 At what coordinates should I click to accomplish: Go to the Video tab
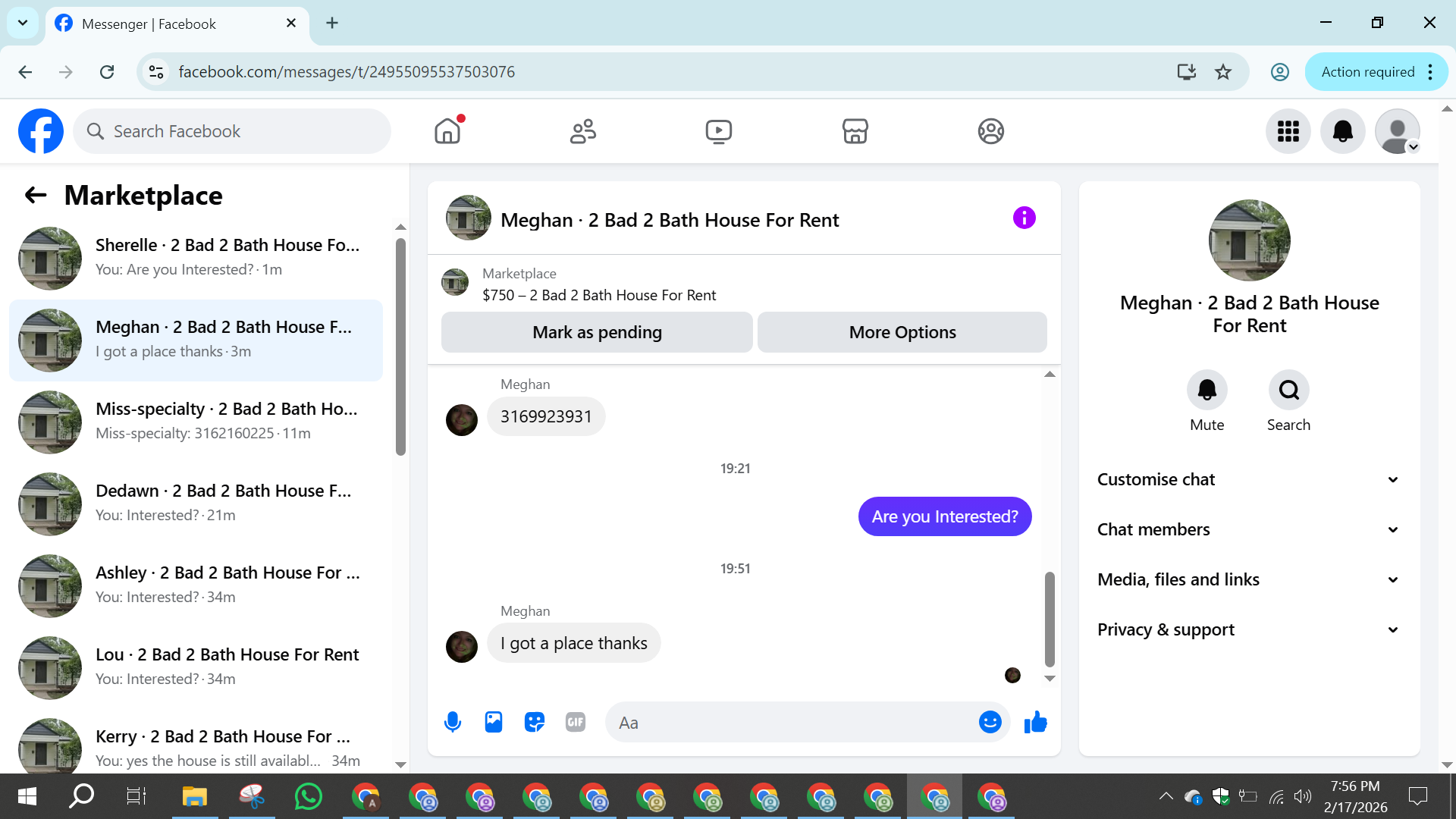click(718, 131)
